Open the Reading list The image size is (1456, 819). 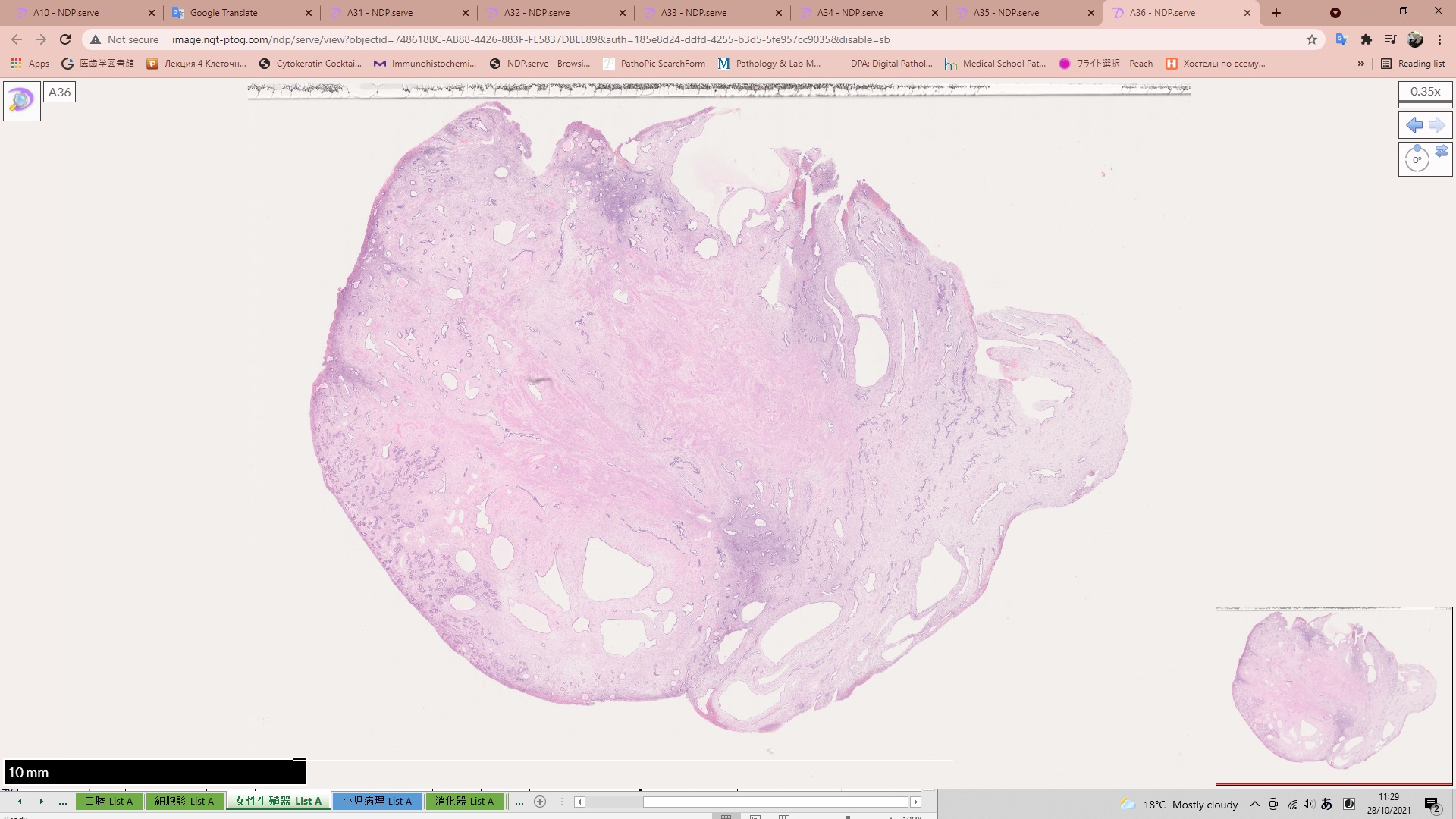tap(1413, 64)
